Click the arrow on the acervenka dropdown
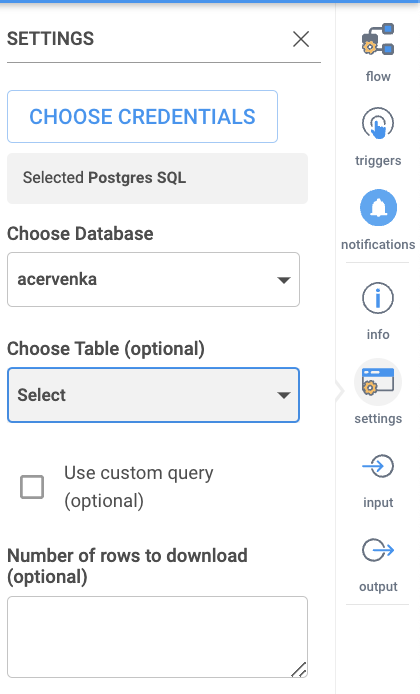The height and width of the screenshot is (694, 420). (283, 280)
